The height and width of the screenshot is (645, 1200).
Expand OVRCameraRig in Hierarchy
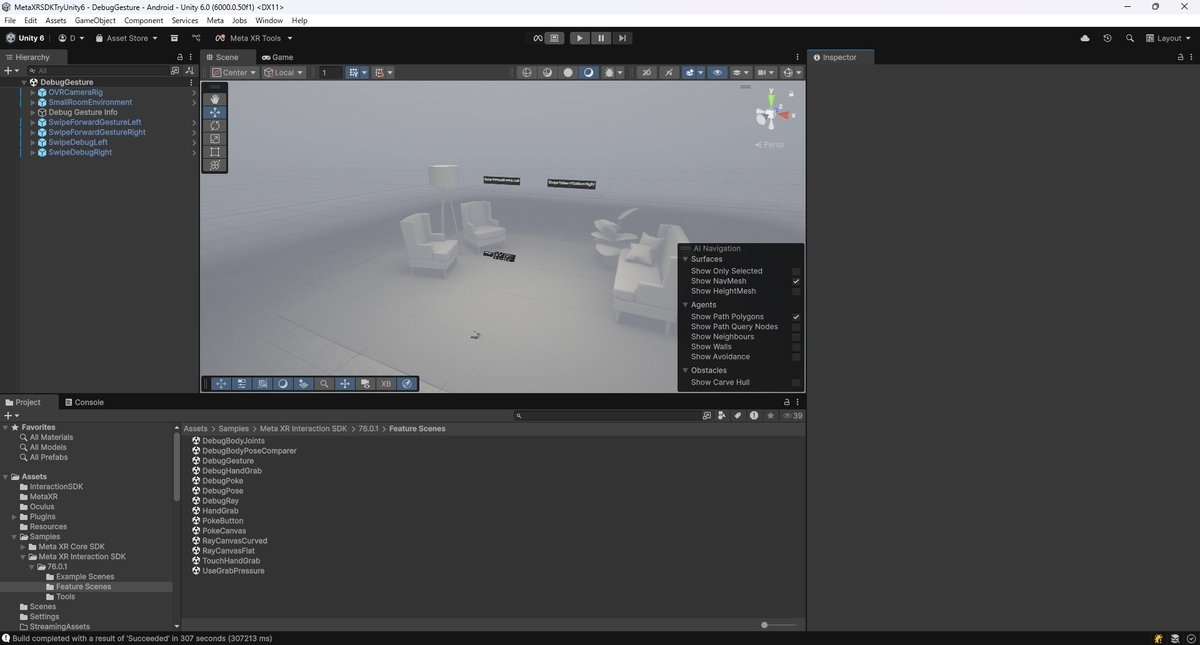[x=33, y=92]
